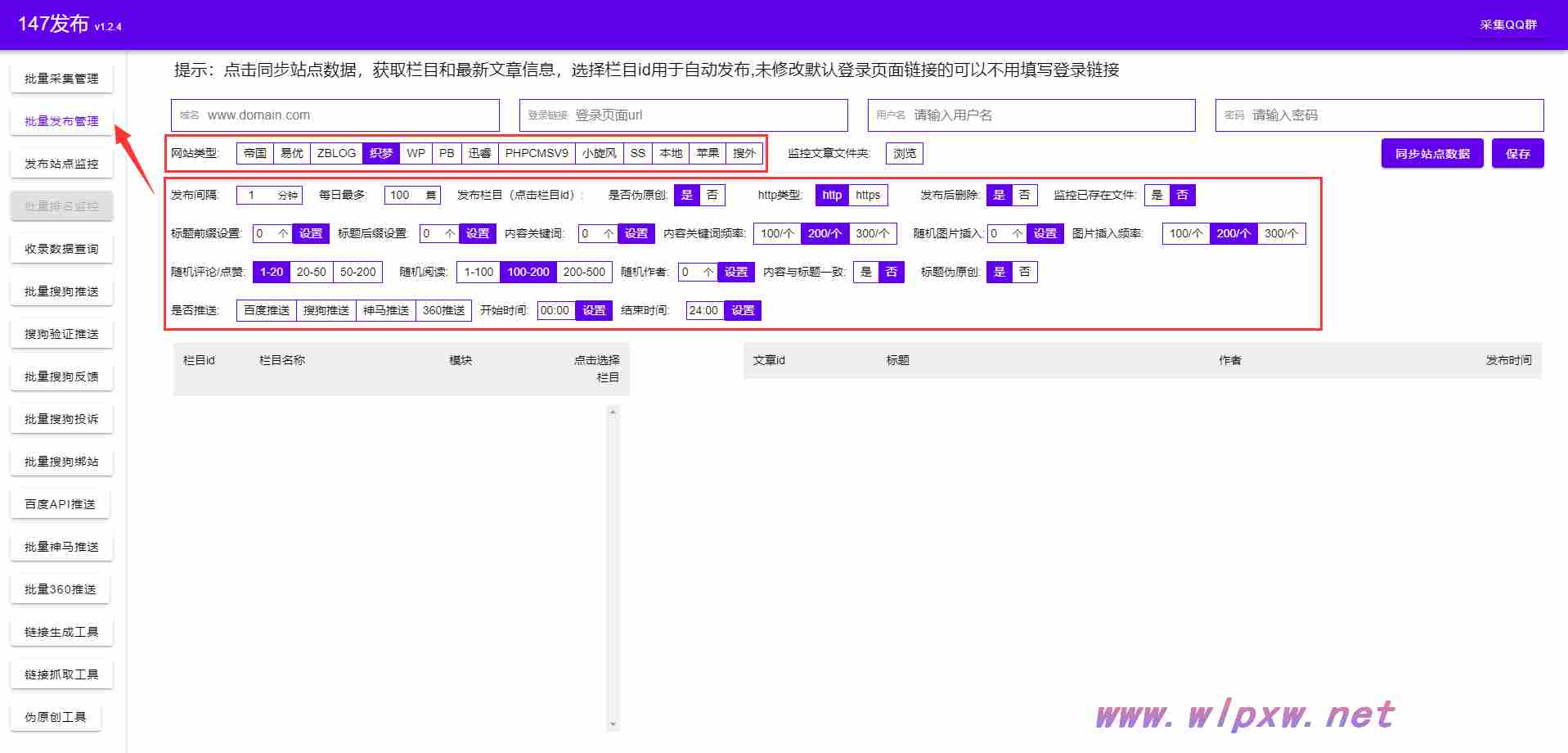Choose 1-100 for 随机阅读
Screen dimensions: 1568x753
click(x=478, y=272)
